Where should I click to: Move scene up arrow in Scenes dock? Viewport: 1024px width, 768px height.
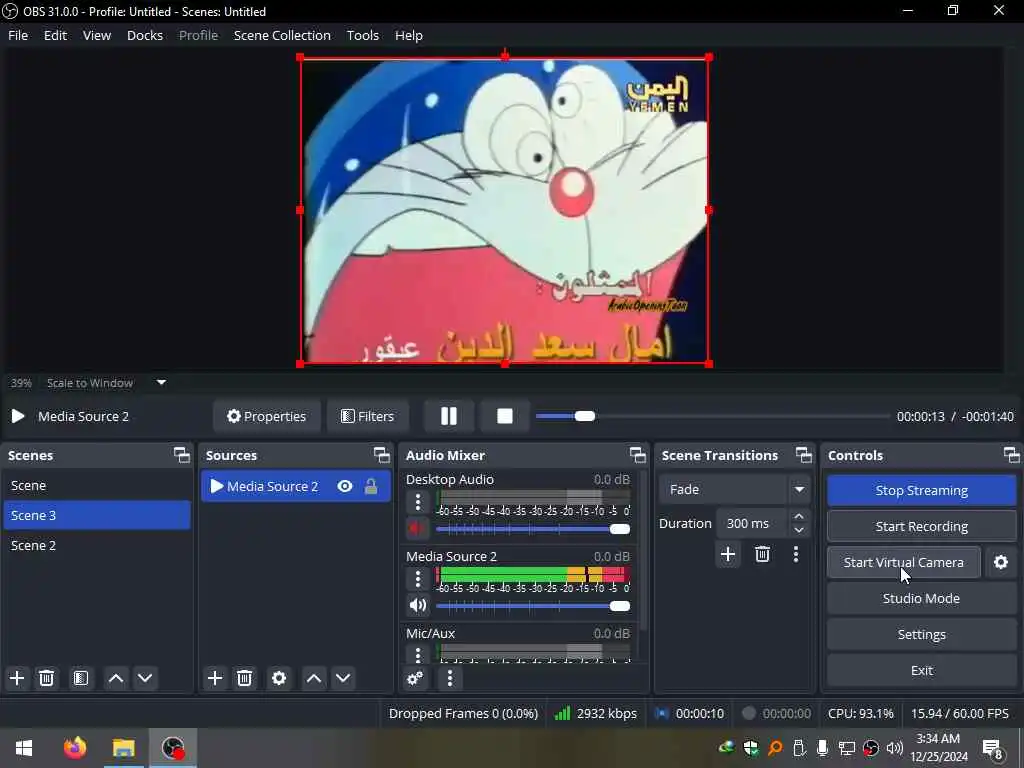[116, 678]
